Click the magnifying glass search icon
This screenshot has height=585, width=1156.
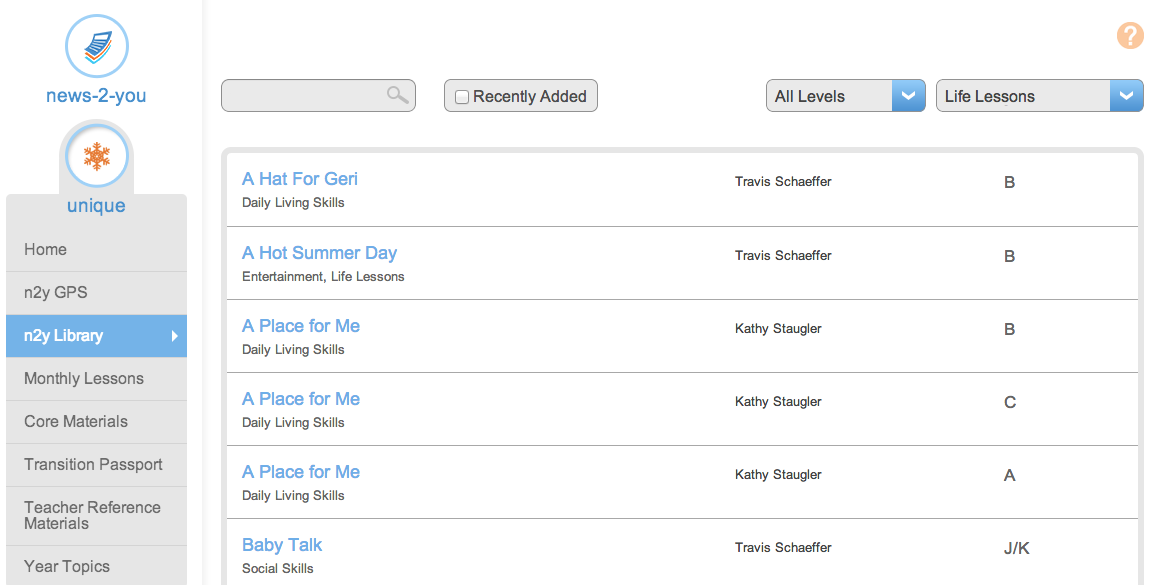(x=397, y=96)
